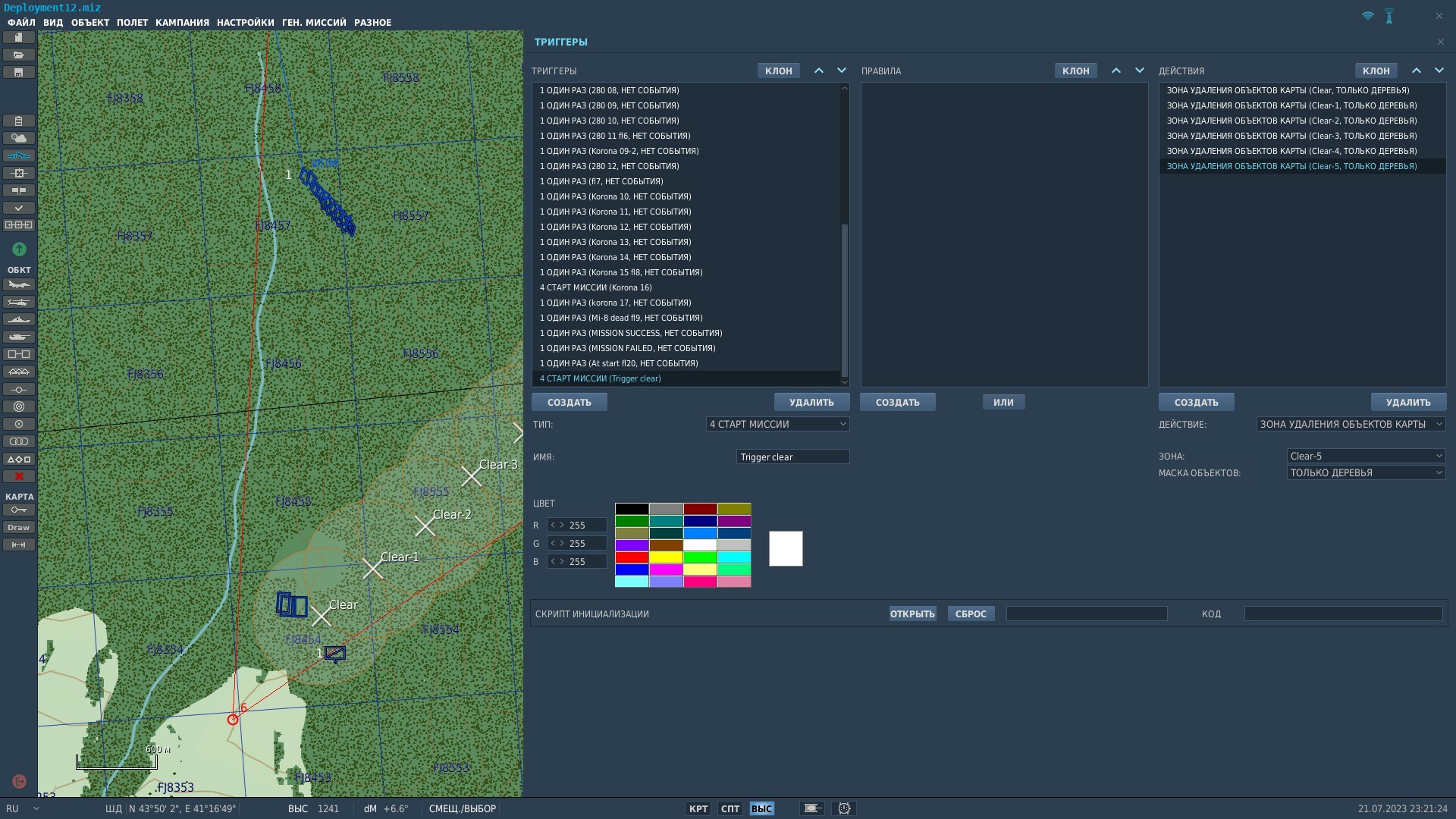Viewport: 1456px width, 819px height.
Task: Select the trigger zone circle tool
Action: coord(19,406)
